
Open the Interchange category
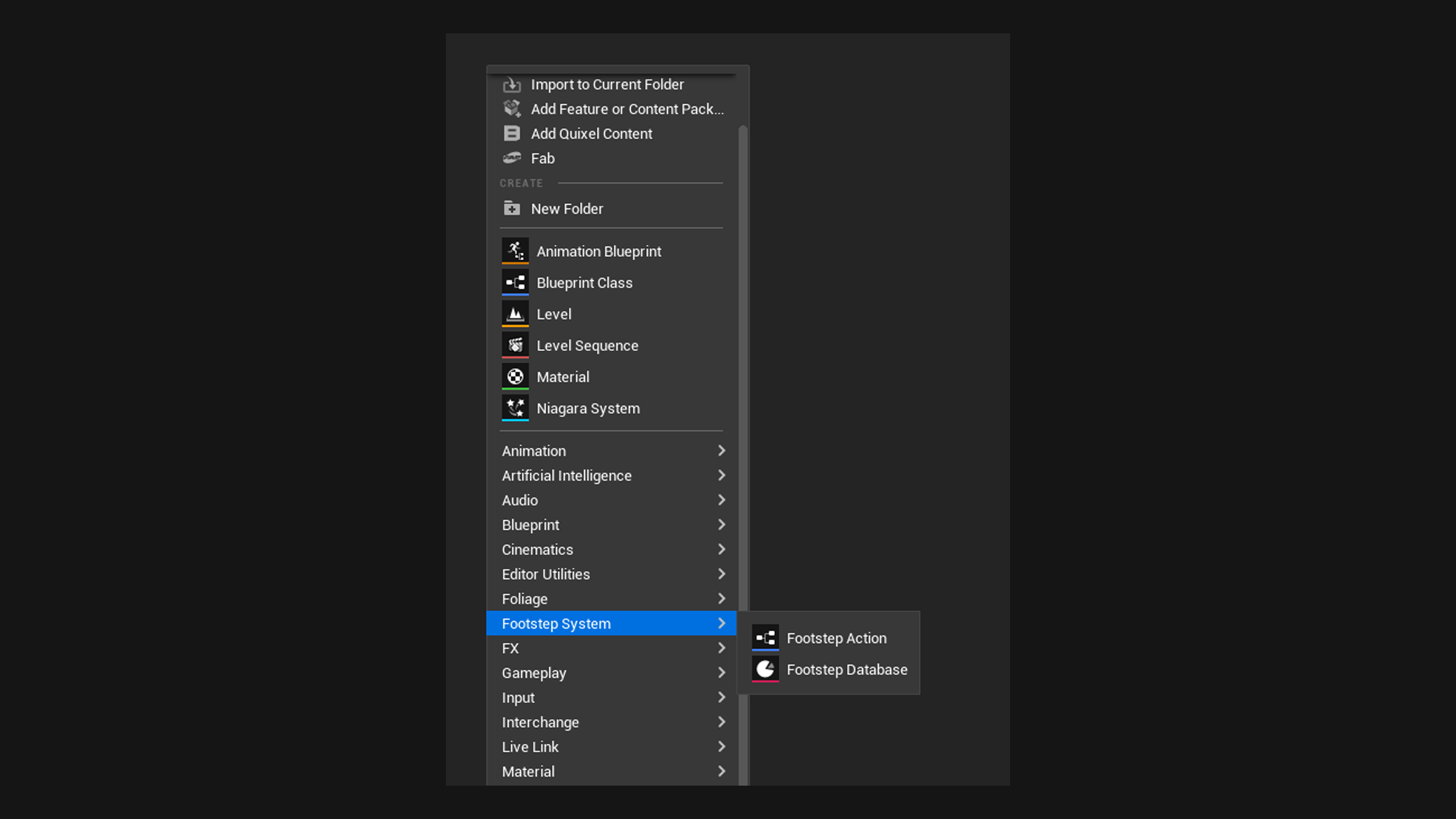point(611,722)
